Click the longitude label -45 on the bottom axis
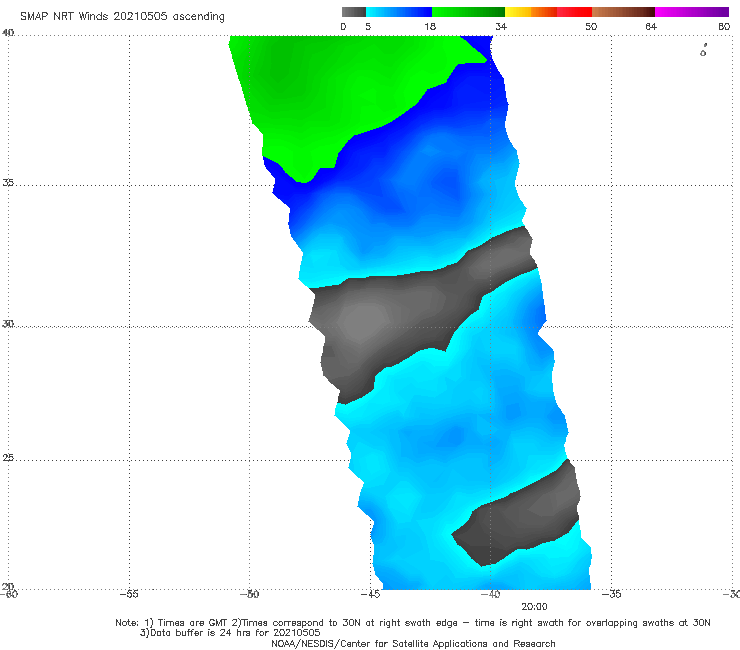 click(x=370, y=594)
